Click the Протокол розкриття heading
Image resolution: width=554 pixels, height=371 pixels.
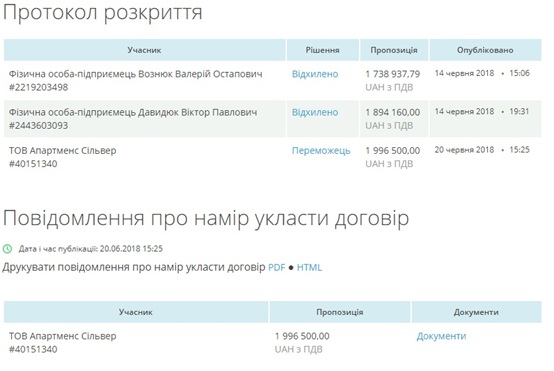tap(102, 13)
